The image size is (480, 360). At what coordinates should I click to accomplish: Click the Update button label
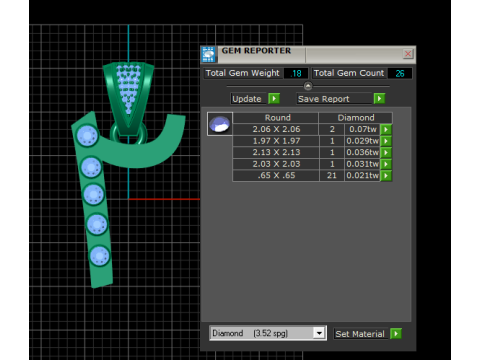(x=247, y=99)
